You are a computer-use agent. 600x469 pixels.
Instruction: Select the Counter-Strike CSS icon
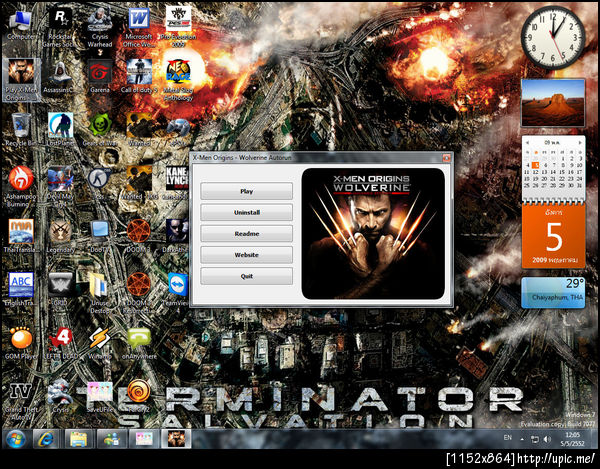(x=99, y=183)
